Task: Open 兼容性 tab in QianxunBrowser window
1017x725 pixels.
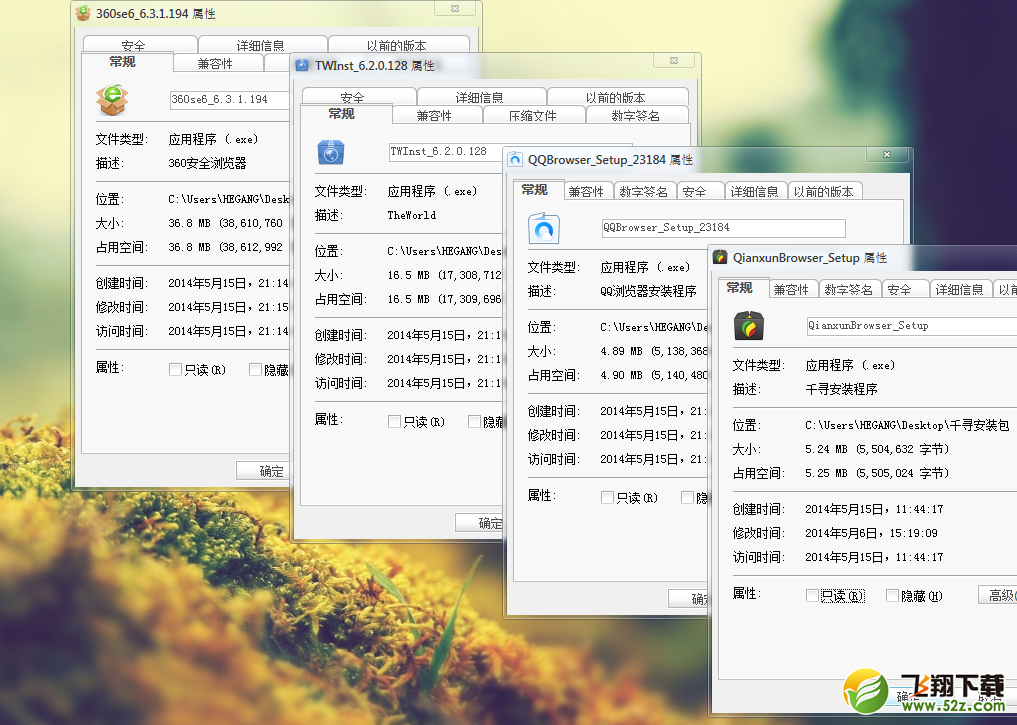Action: point(793,289)
